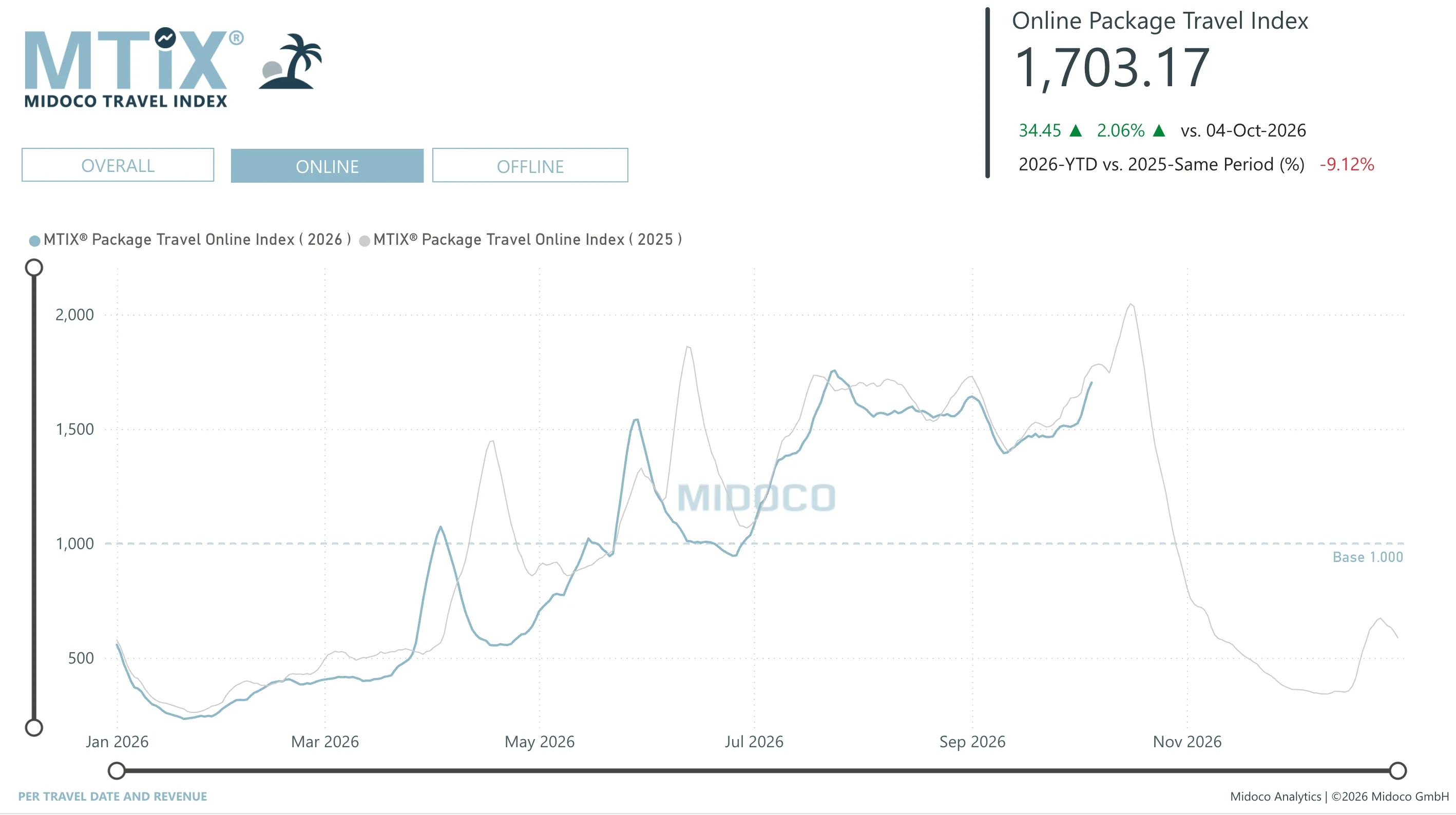Open the OFFLINE index tab
Screen dimensions: 1456x815
(530, 166)
